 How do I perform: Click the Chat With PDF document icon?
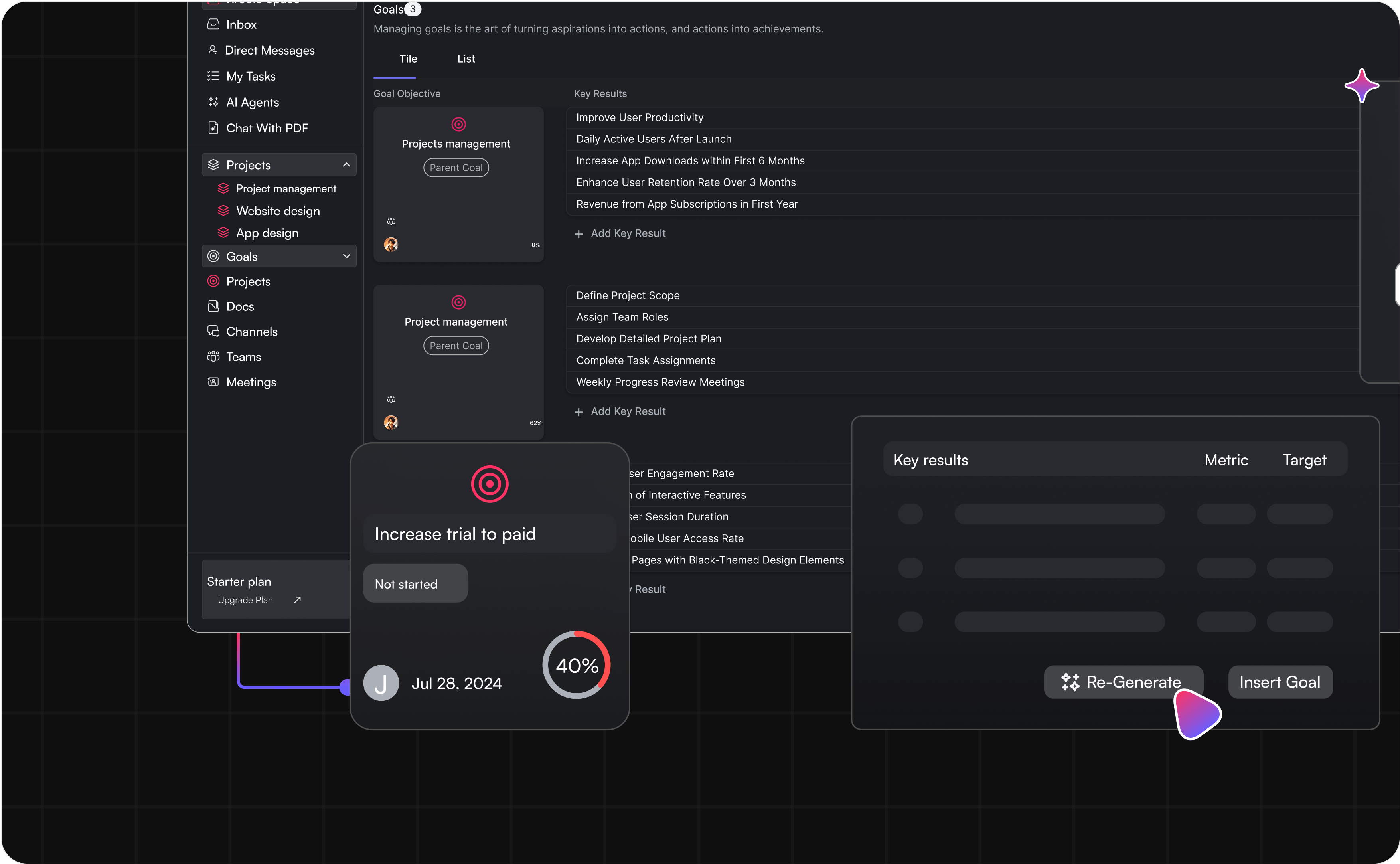pyautogui.click(x=213, y=127)
